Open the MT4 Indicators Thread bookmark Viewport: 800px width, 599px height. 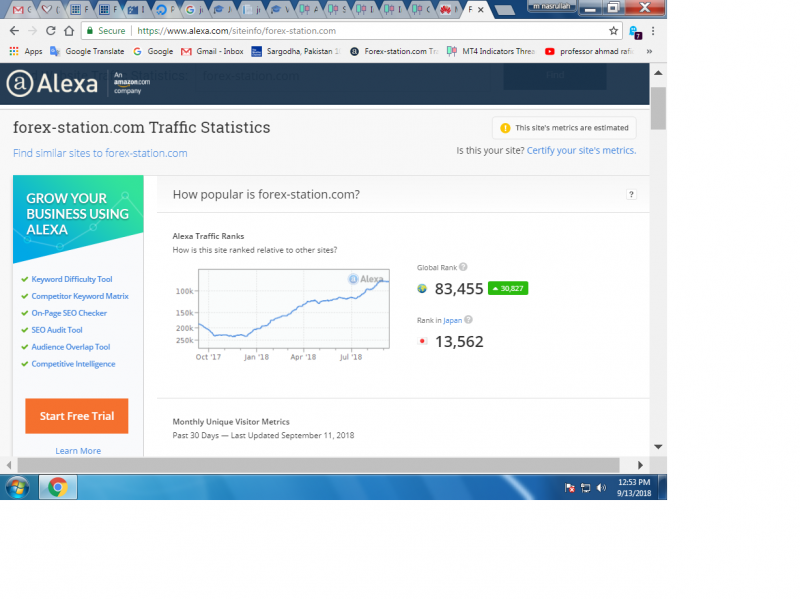coord(491,51)
